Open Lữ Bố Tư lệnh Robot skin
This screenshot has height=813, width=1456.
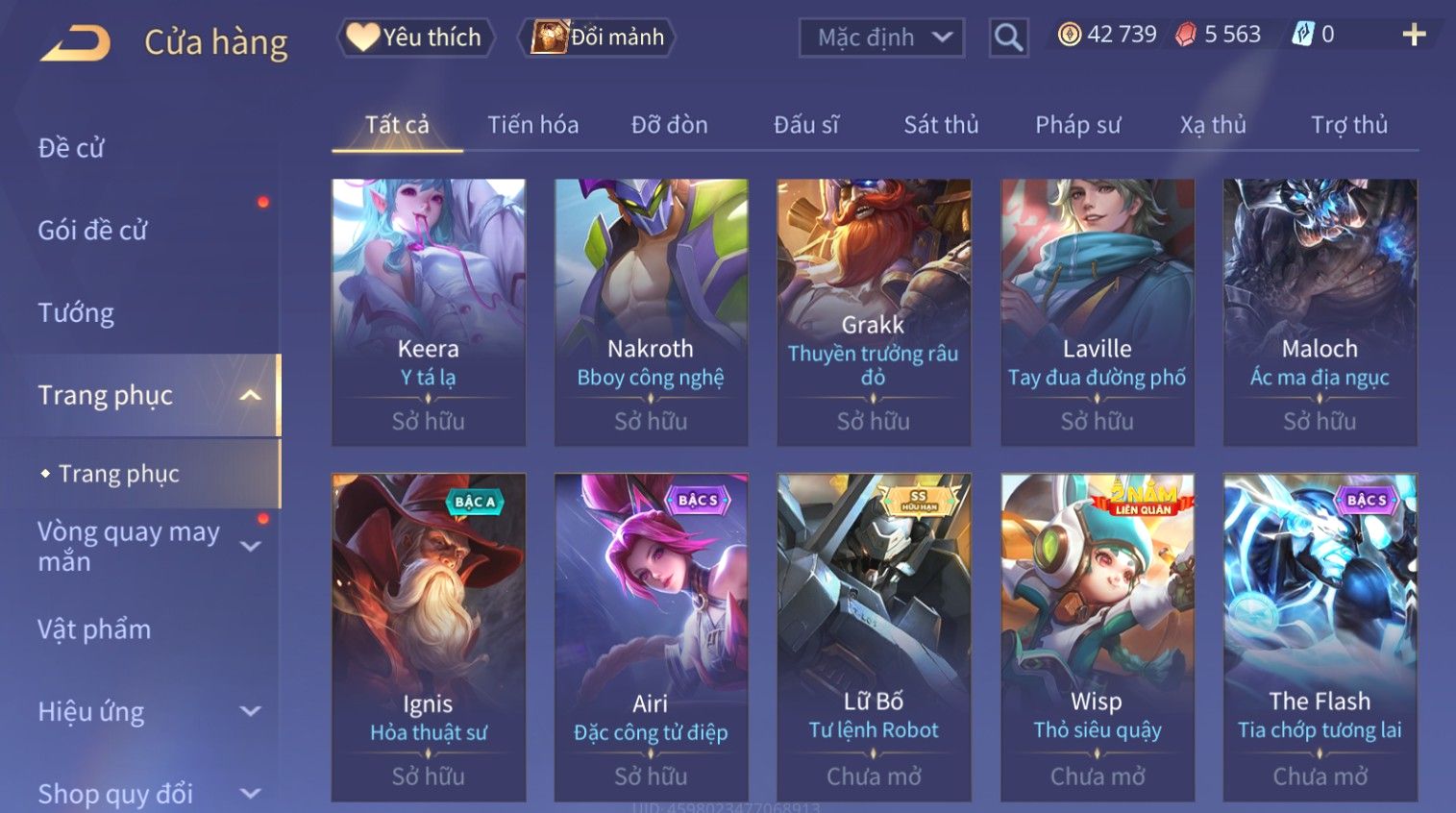pos(874,637)
